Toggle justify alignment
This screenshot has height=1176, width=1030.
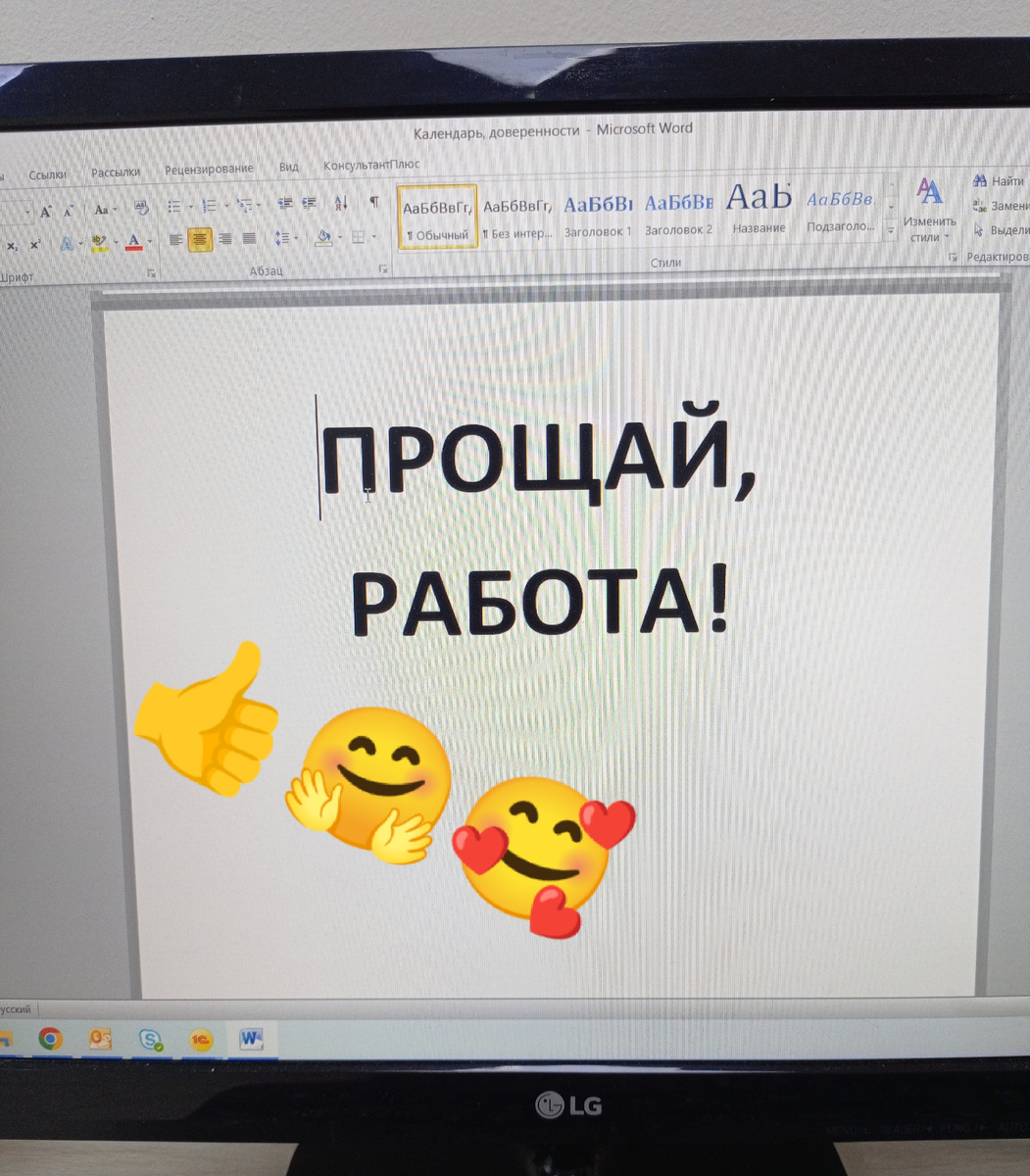(247, 238)
